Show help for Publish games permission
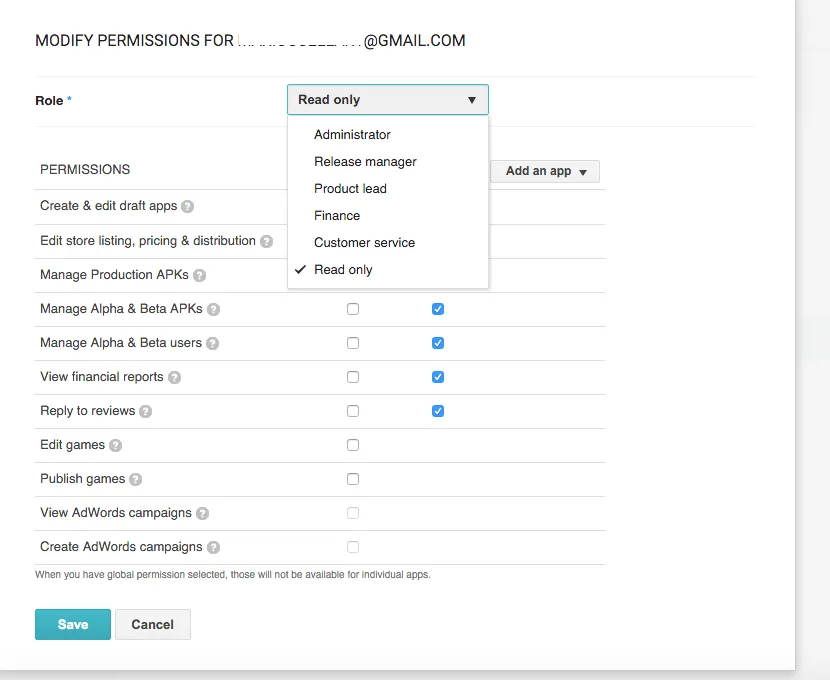The width and height of the screenshot is (830, 680). (x=136, y=479)
